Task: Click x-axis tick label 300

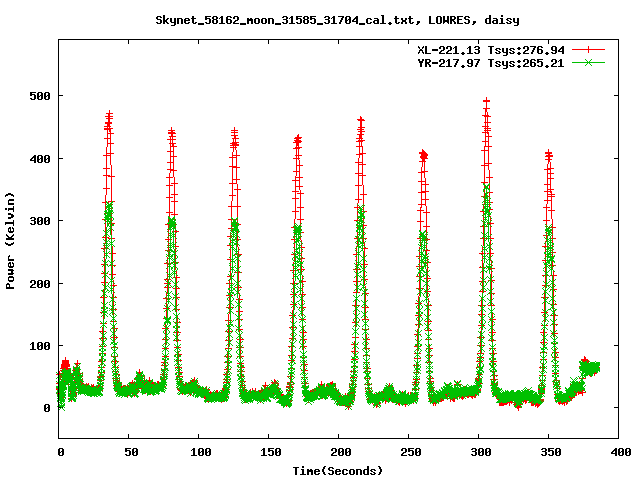Action: [481, 452]
